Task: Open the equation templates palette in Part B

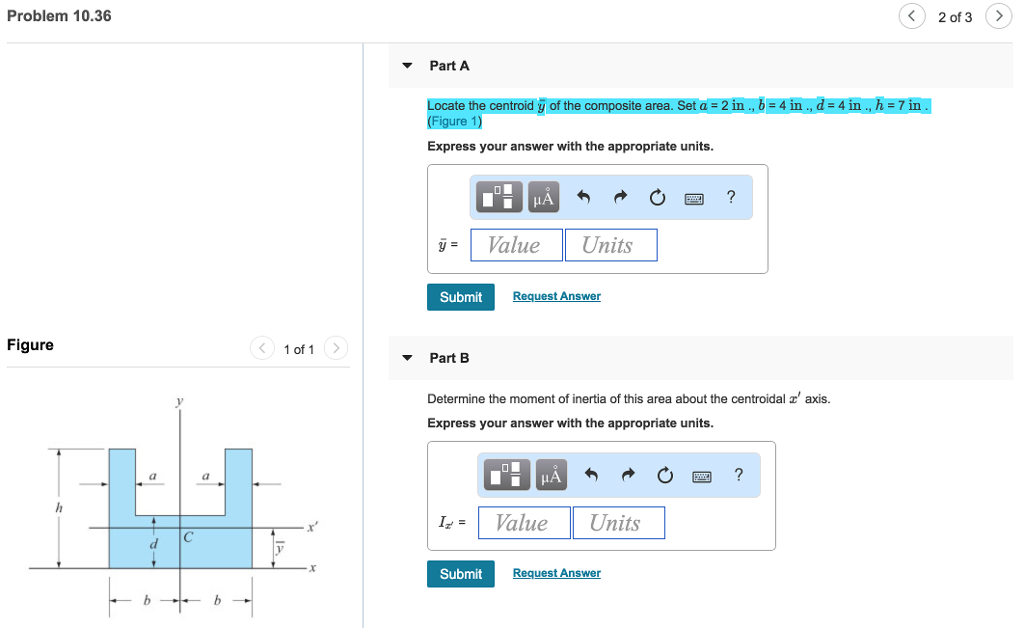Action: click(505, 474)
